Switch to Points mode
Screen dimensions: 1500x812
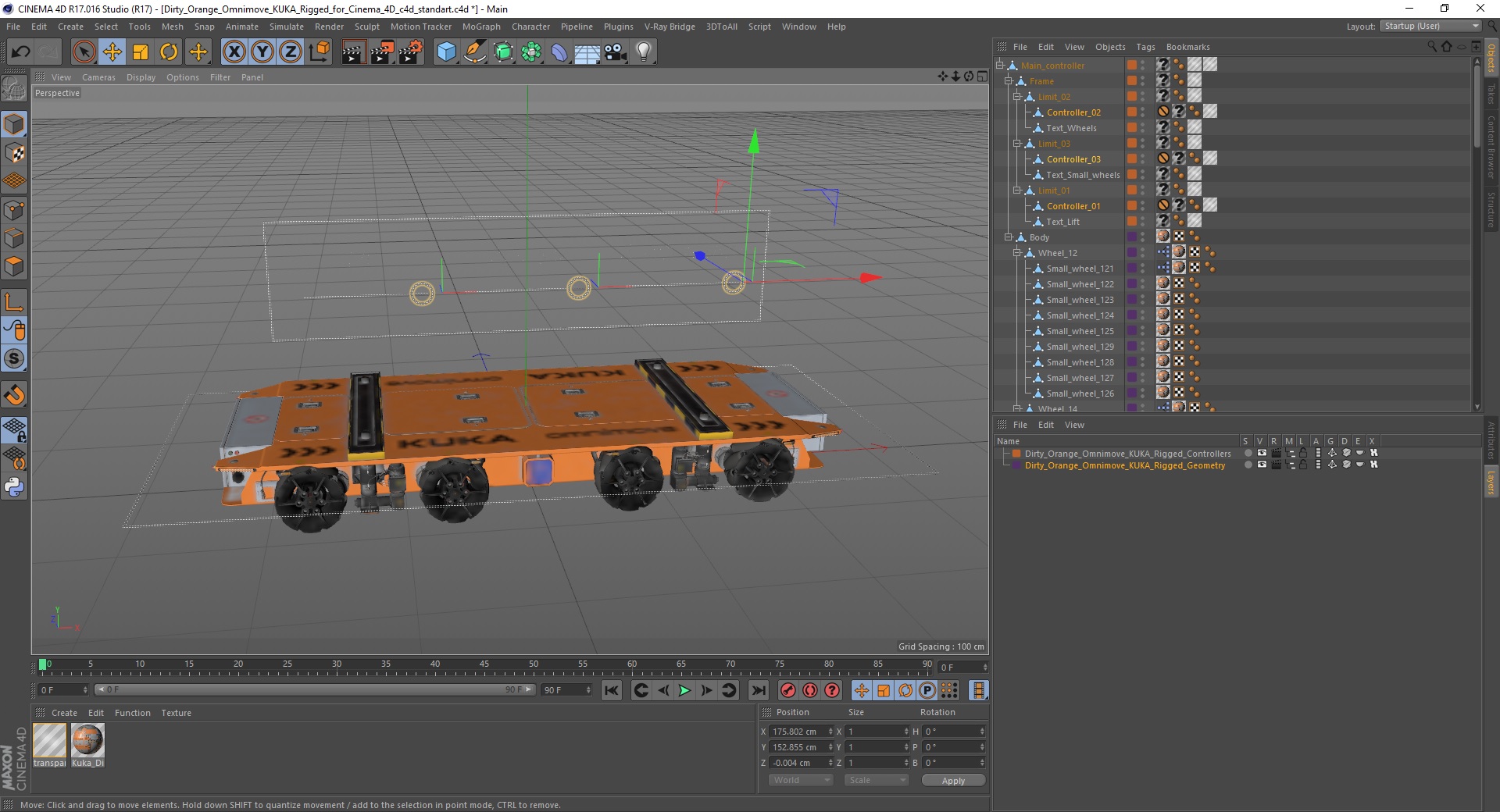coord(14,209)
